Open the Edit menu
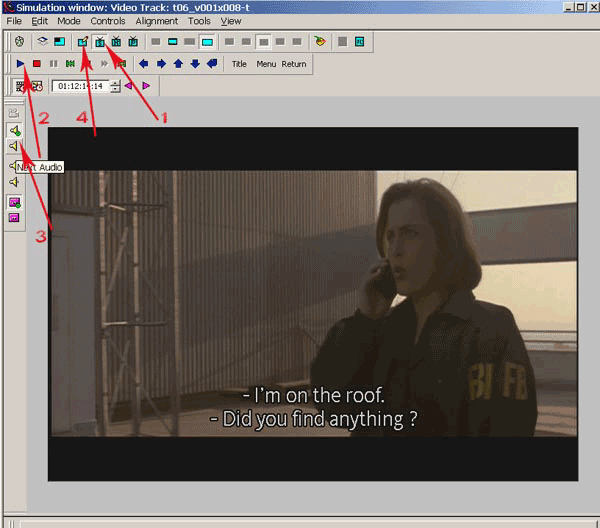 (x=39, y=21)
